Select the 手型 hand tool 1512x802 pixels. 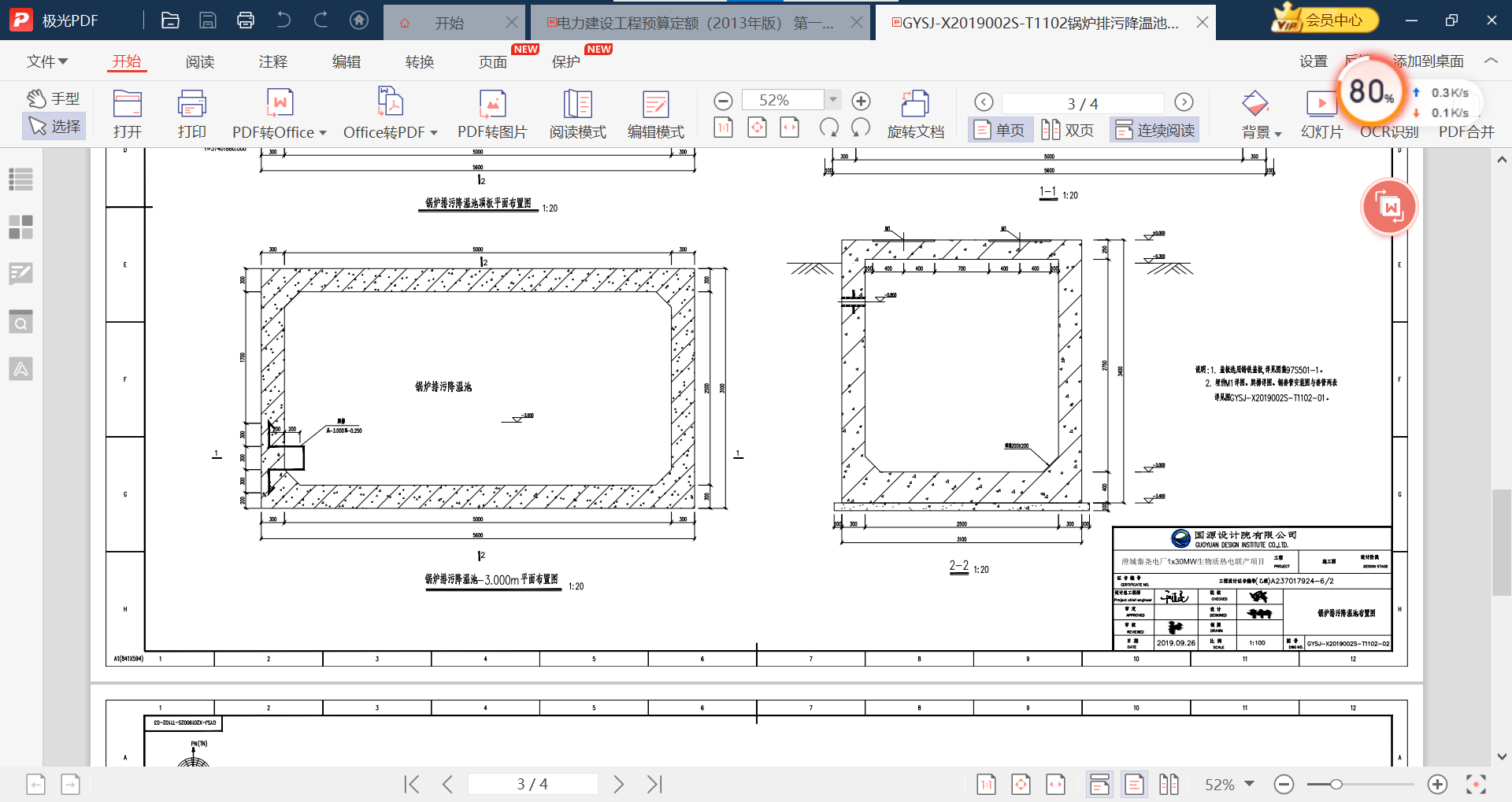point(54,98)
